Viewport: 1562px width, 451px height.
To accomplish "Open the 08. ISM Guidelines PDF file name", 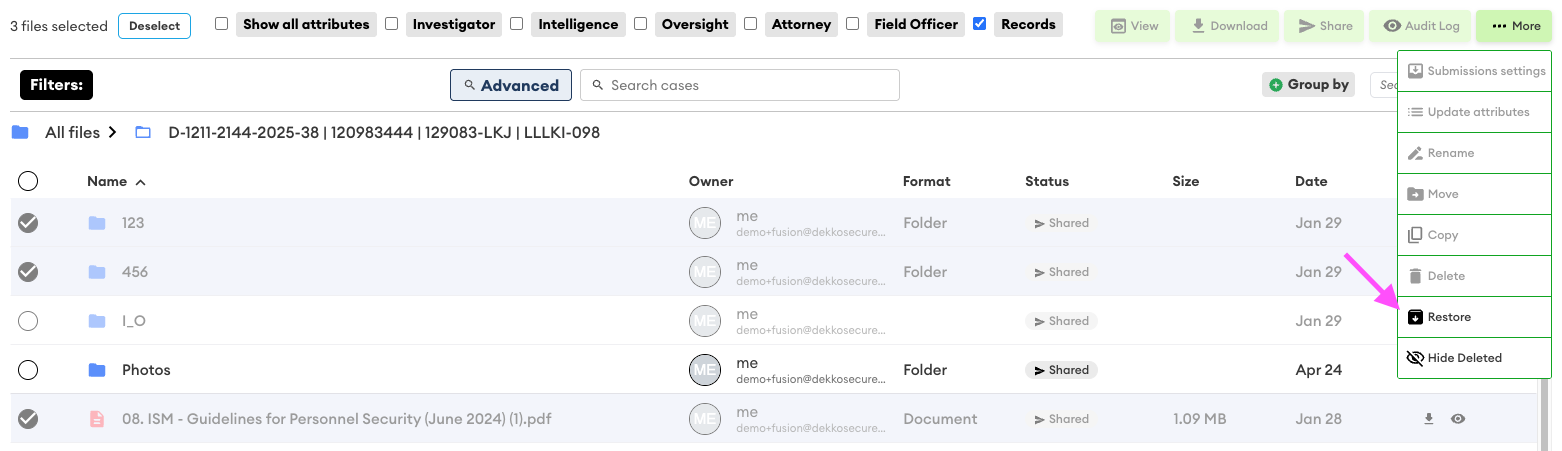I will [x=336, y=419].
